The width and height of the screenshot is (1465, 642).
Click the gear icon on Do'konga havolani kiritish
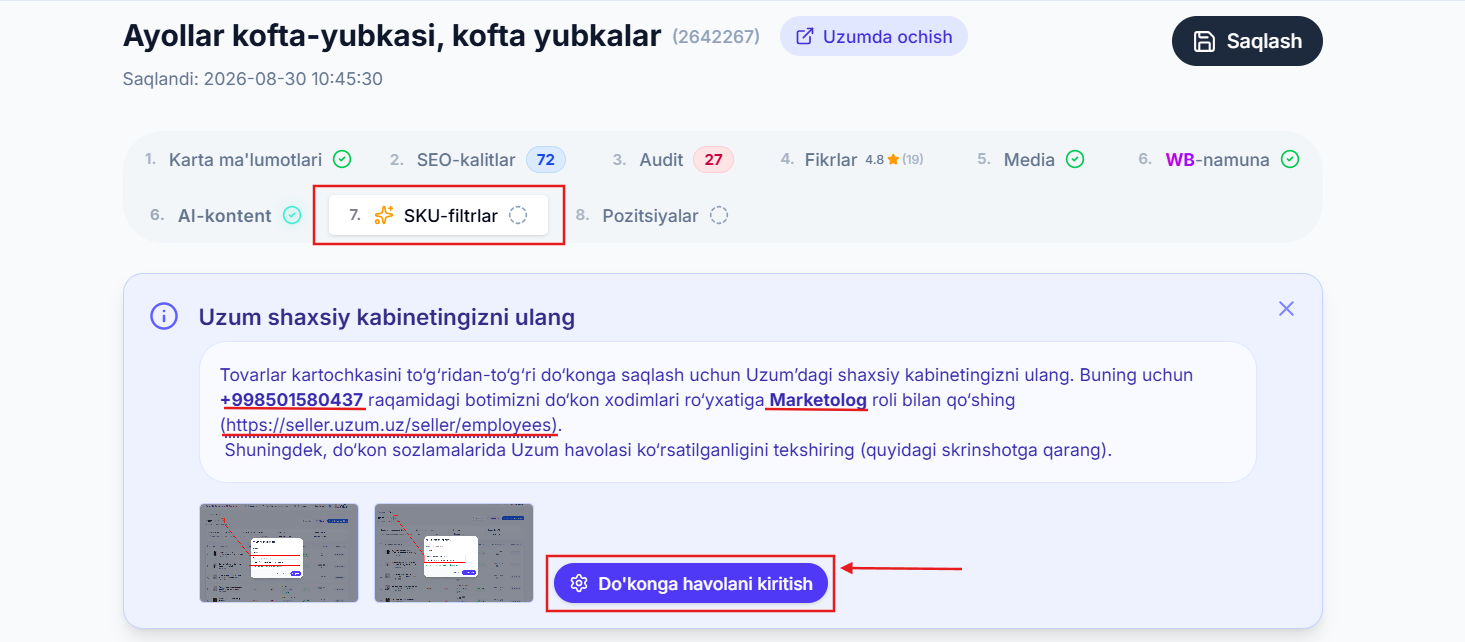click(x=578, y=583)
